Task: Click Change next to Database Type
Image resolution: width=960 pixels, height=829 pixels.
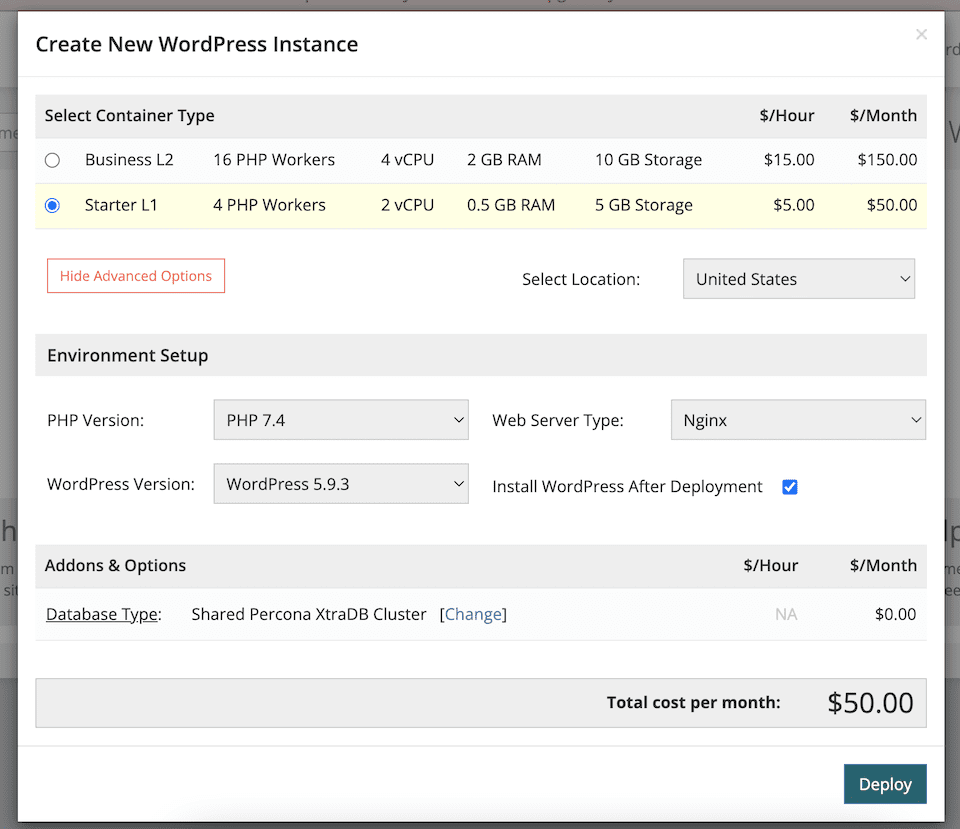Action: click(x=474, y=613)
